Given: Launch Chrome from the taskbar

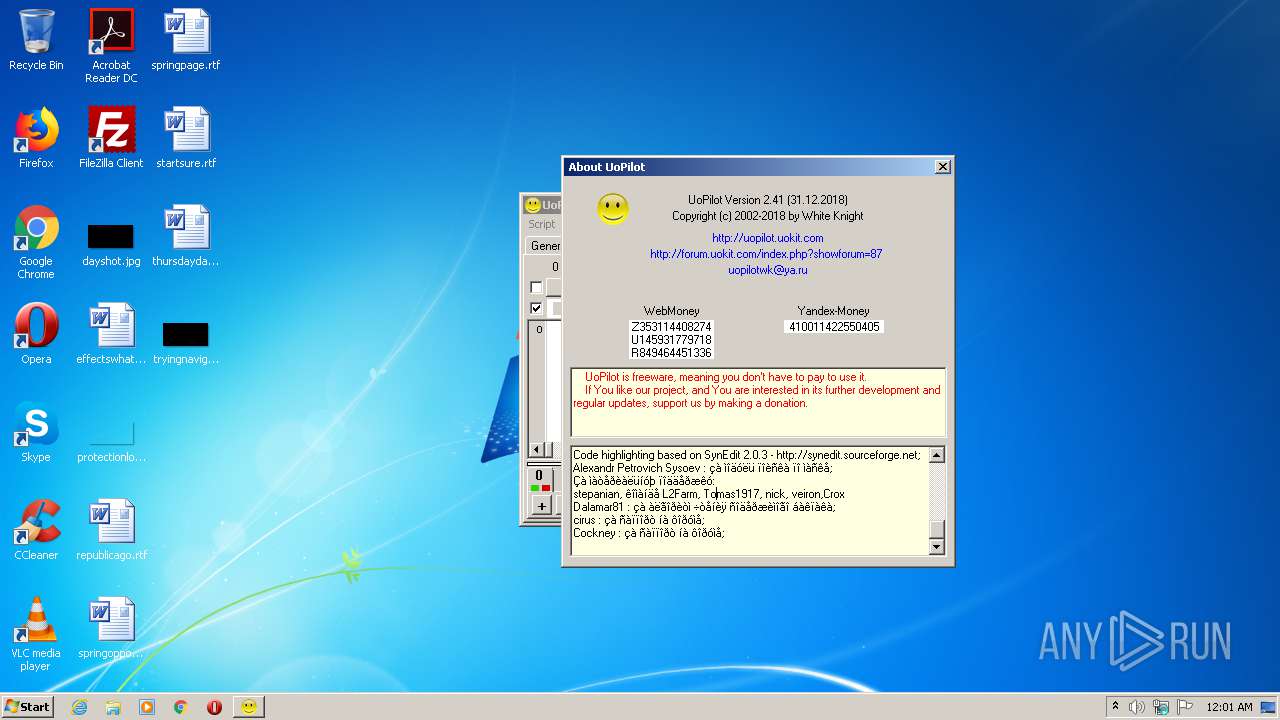Looking at the screenshot, I should pos(180,707).
